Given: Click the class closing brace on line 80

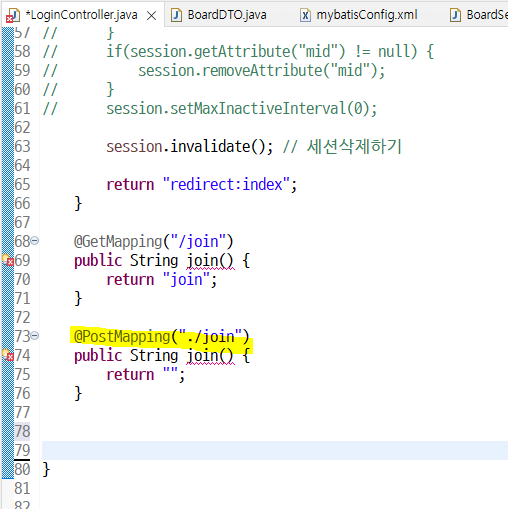Looking at the screenshot, I should [46, 469].
